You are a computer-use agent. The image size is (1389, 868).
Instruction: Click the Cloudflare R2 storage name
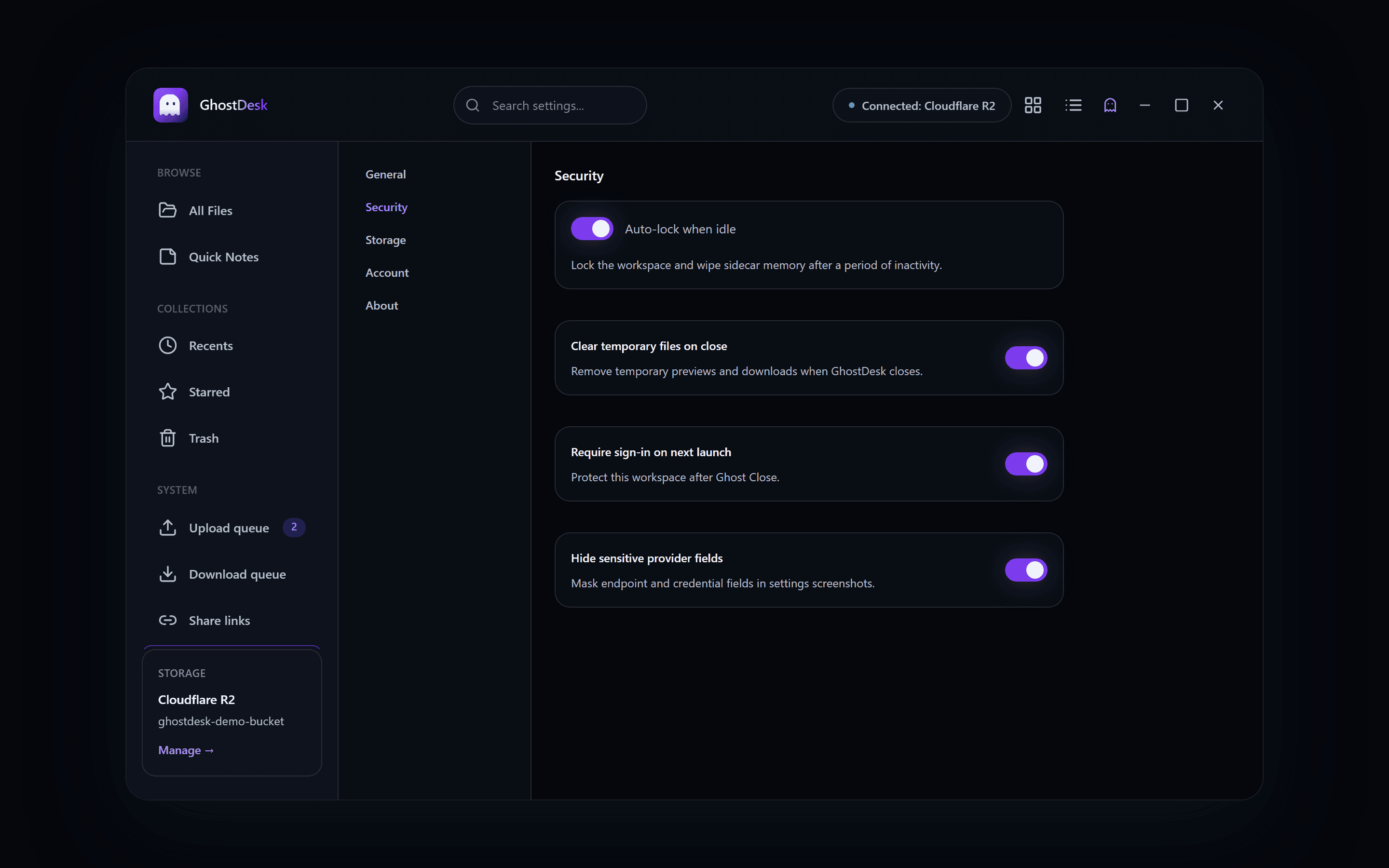(x=196, y=699)
